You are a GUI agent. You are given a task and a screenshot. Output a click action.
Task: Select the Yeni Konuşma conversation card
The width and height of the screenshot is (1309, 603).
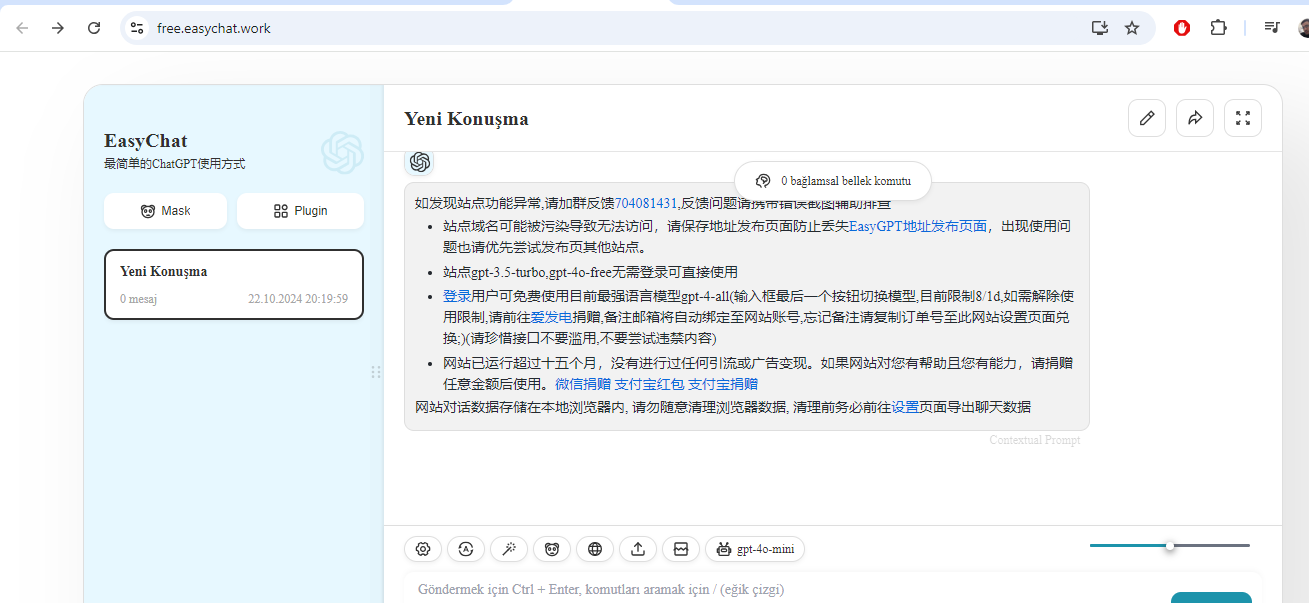[234, 285]
